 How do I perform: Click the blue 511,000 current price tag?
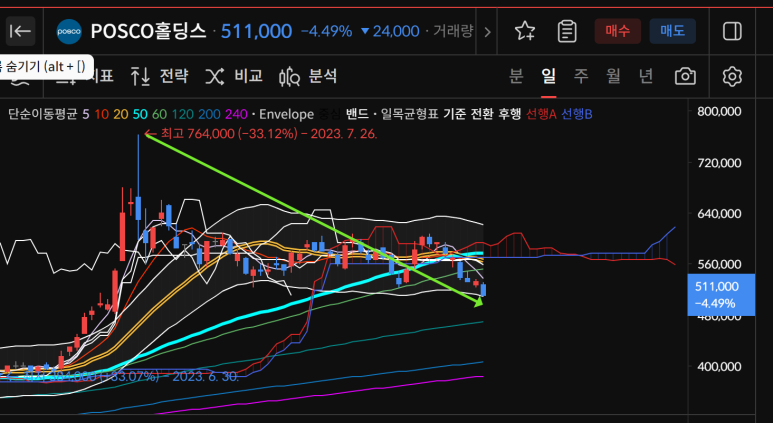click(721, 294)
